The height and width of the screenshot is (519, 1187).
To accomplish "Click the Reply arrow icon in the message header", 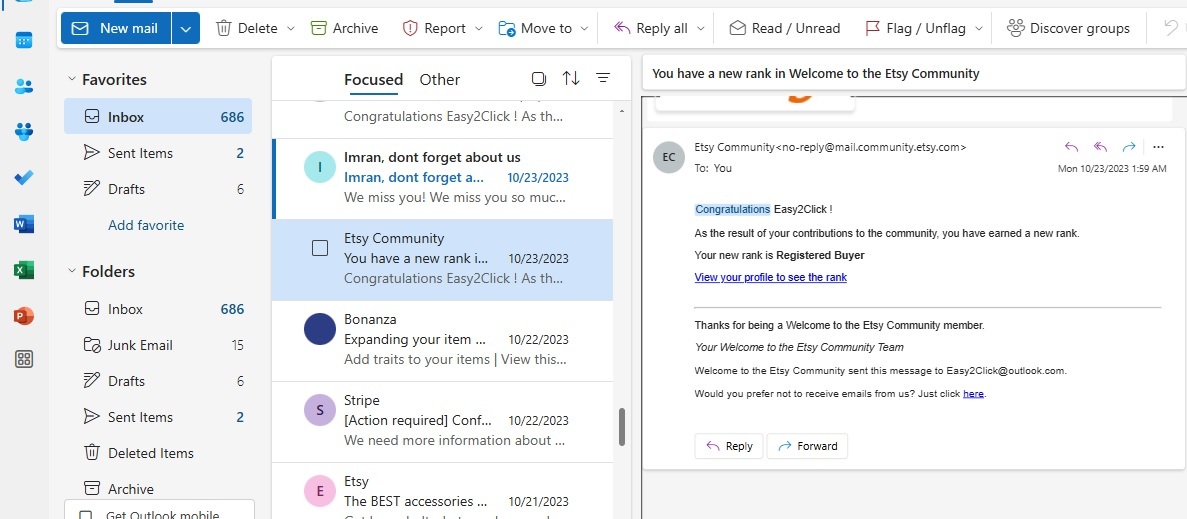I will (x=1070, y=147).
